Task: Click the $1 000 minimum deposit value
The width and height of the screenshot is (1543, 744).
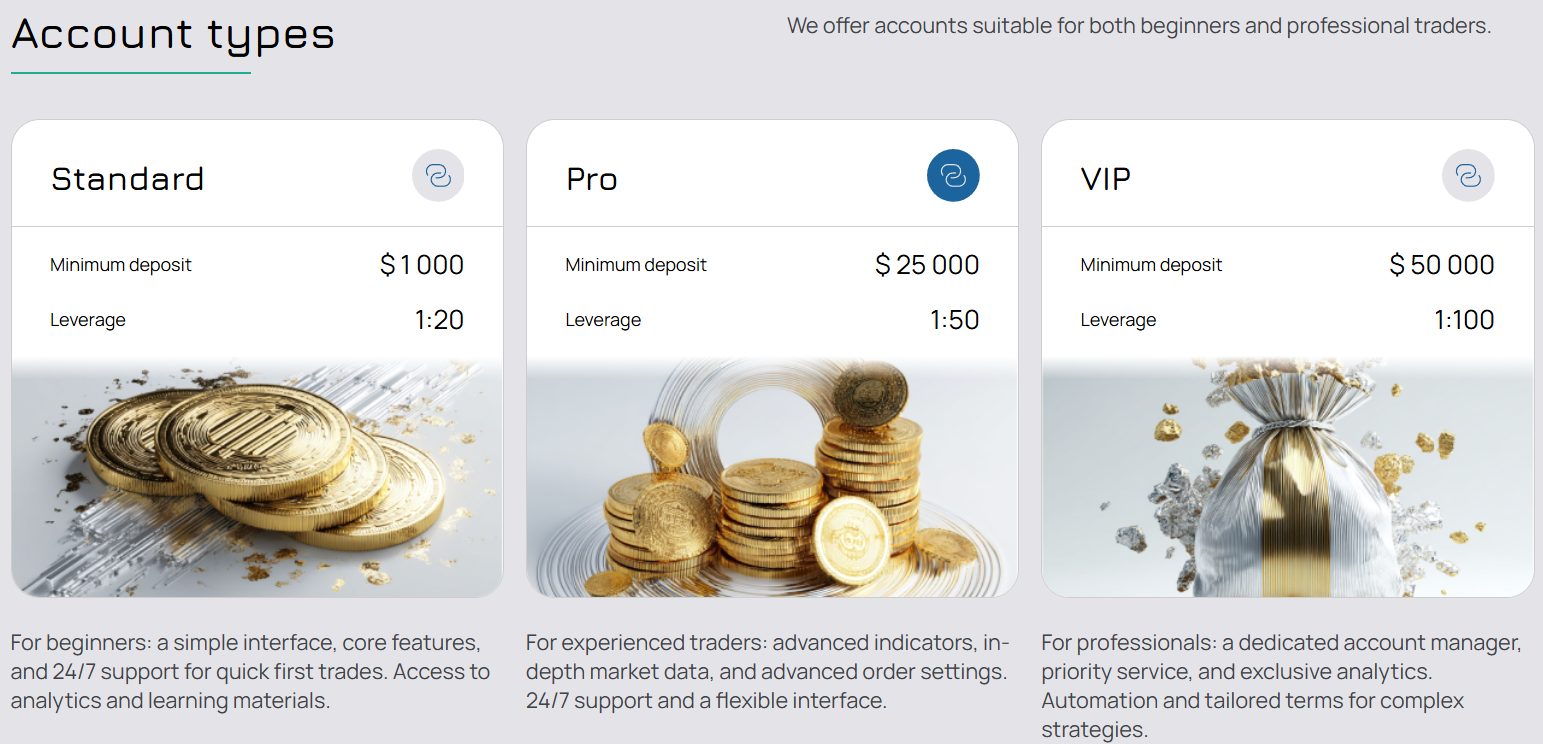Action: coord(422,265)
